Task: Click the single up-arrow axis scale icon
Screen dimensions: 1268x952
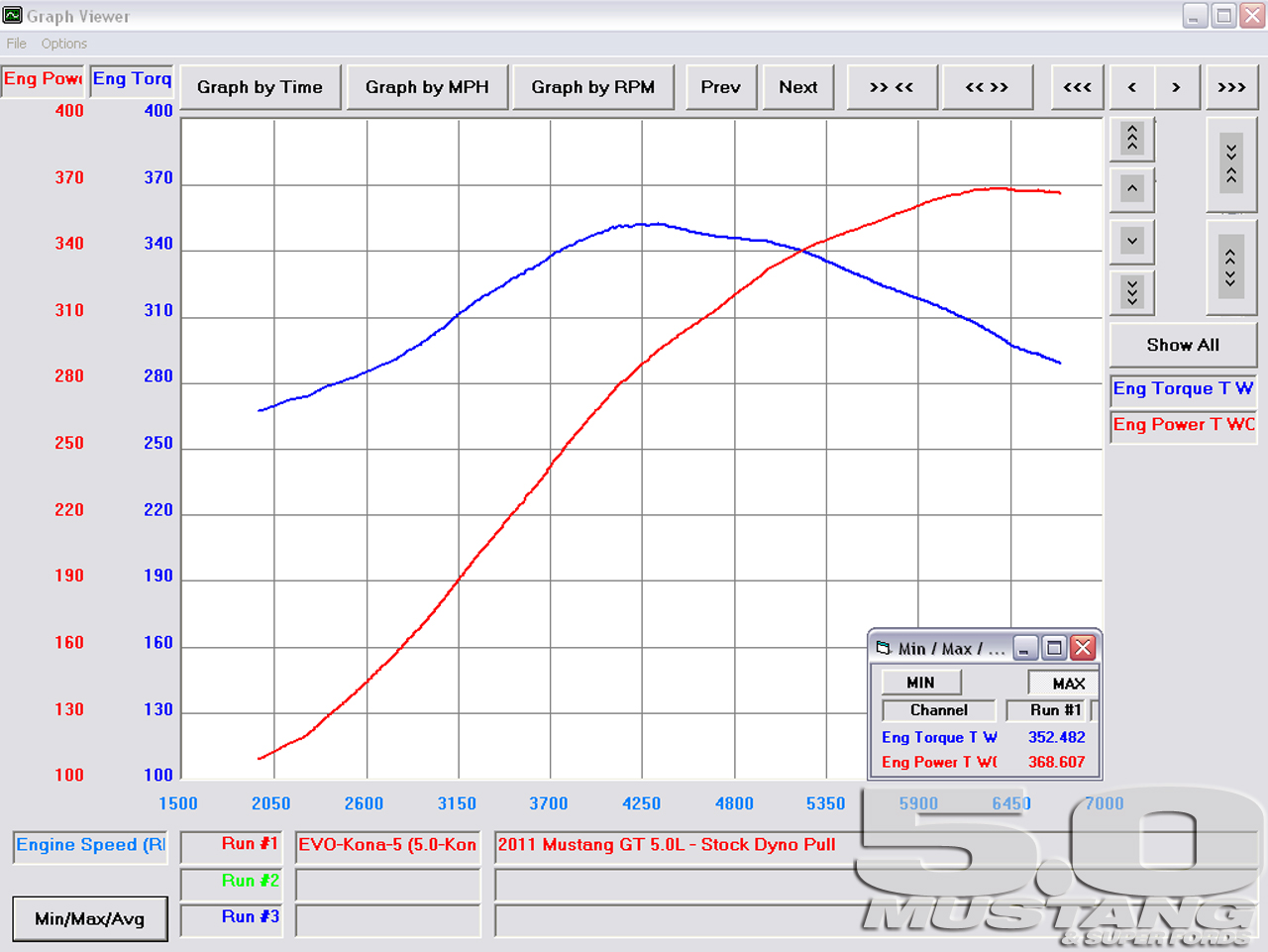Action: coord(1131,189)
